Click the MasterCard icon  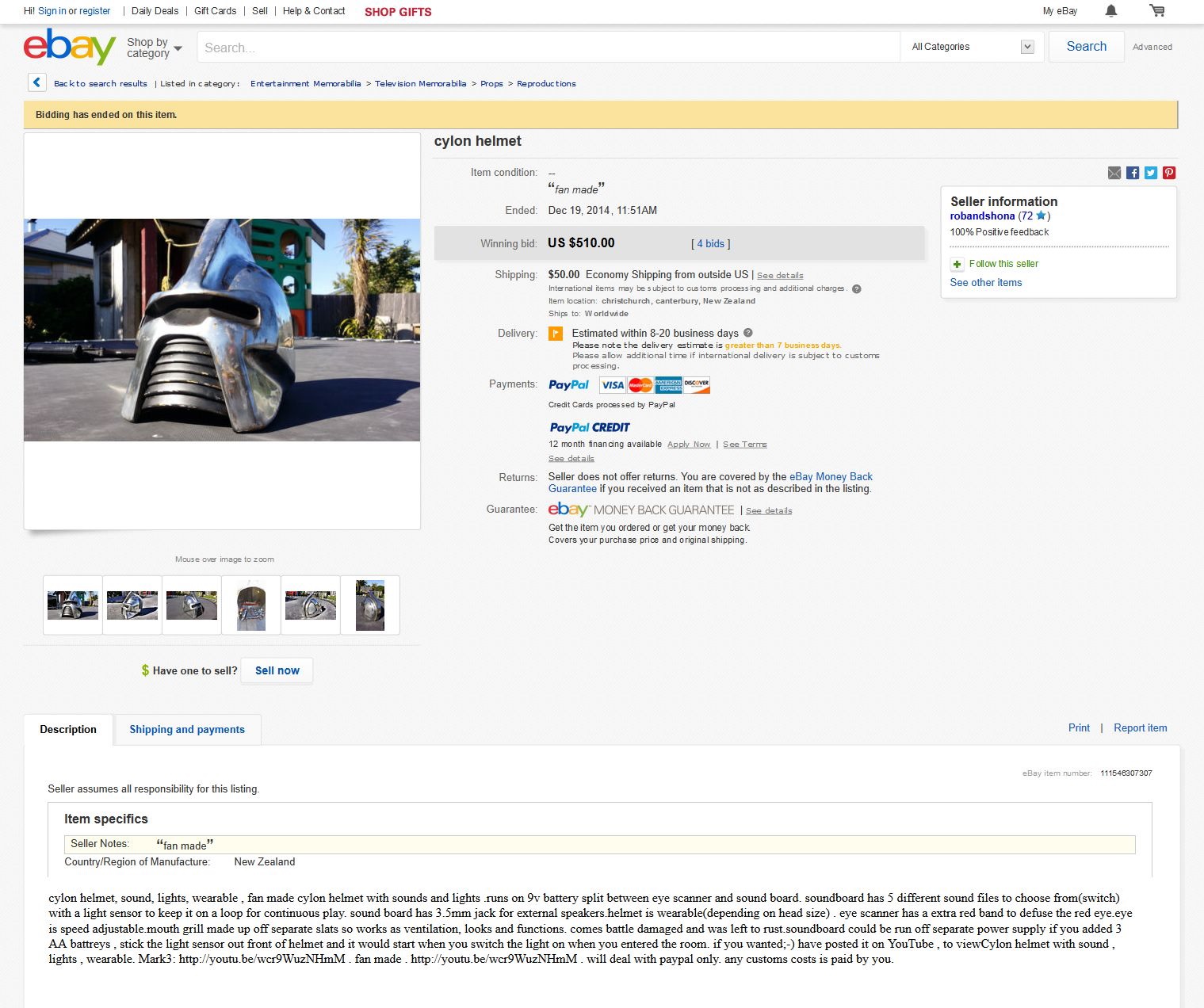coord(640,385)
